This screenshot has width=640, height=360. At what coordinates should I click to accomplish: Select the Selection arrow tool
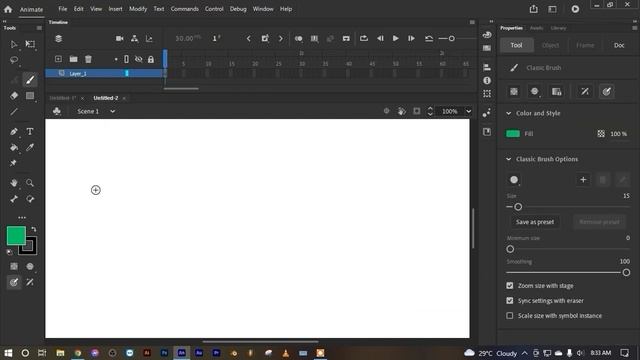13,44
